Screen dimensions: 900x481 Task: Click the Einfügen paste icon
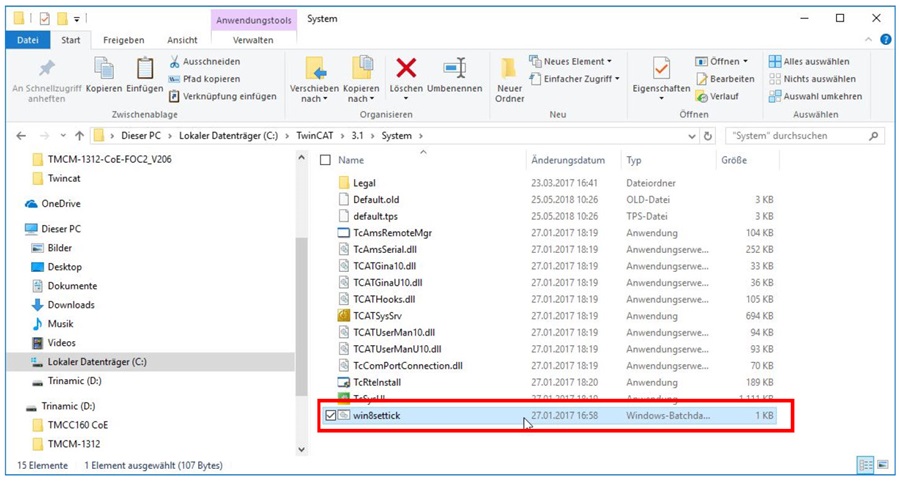[x=145, y=70]
